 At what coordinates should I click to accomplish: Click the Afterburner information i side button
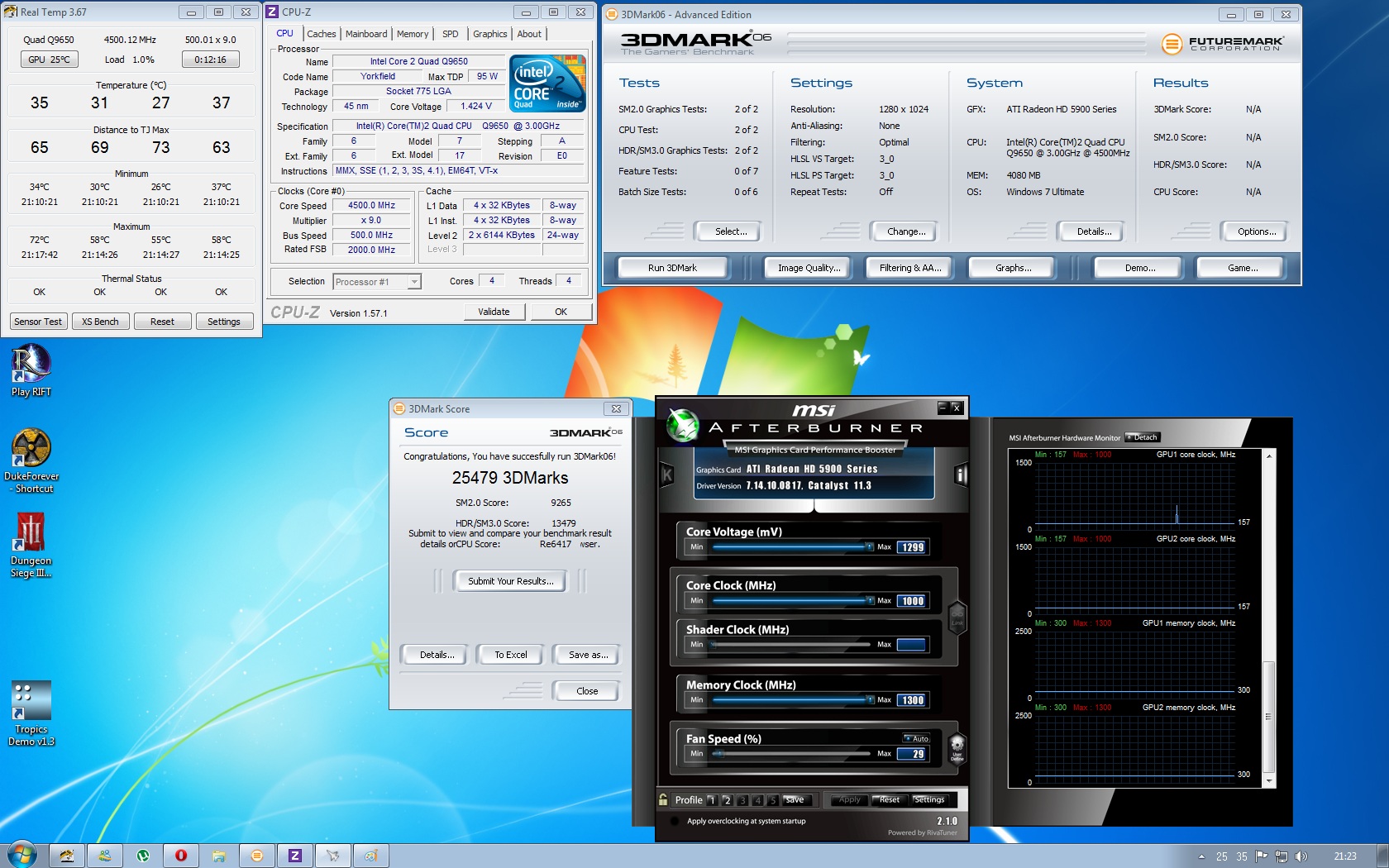[961, 475]
